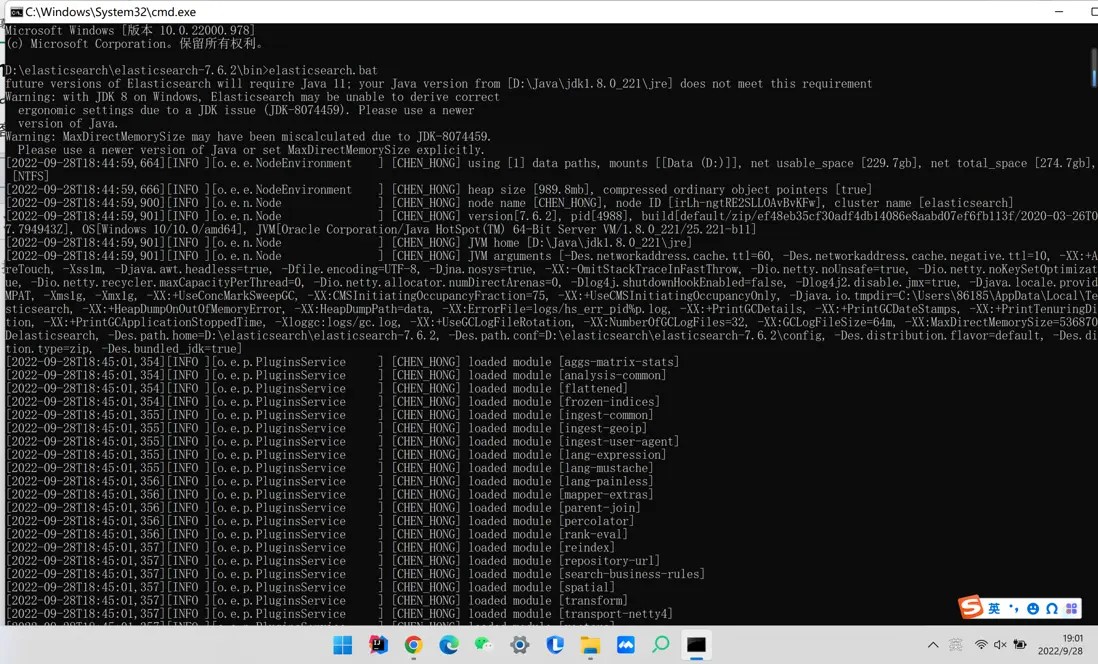Click the module name [flattened]
The width and height of the screenshot is (1098, 664).
(x=592, y=389)
